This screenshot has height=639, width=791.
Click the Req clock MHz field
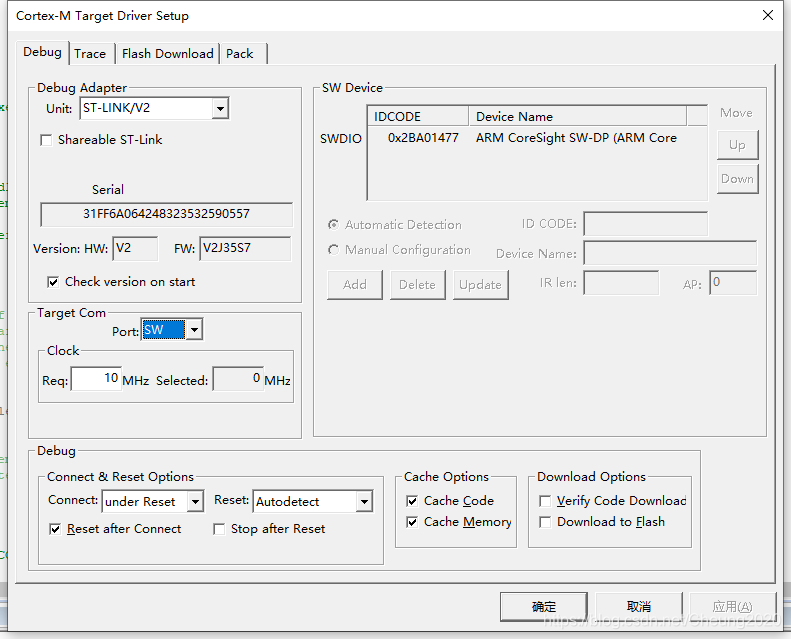(96, 379)
